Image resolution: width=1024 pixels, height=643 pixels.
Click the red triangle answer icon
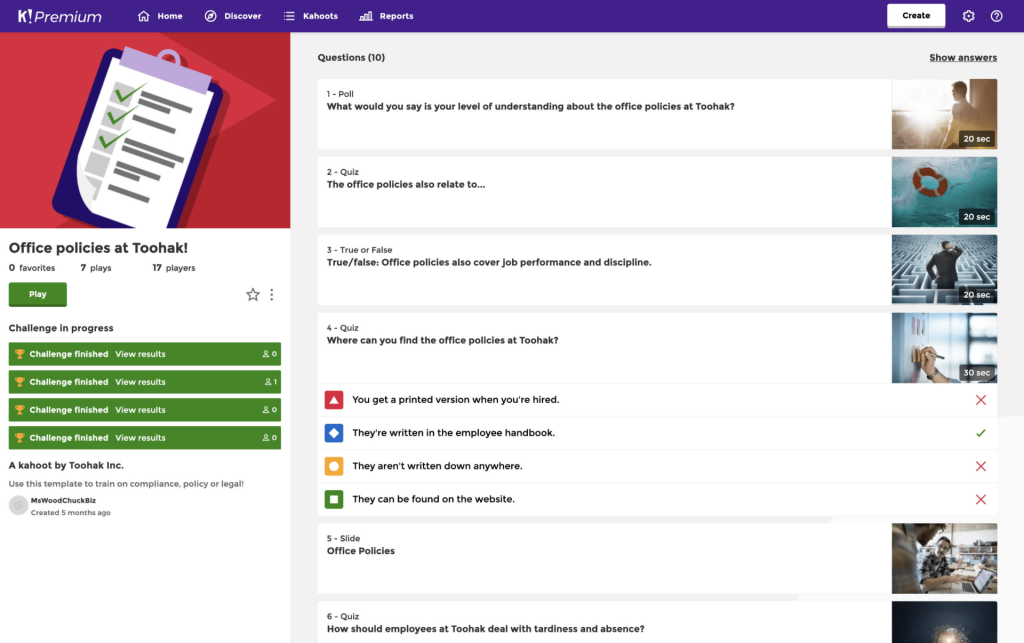coord(334,400)
